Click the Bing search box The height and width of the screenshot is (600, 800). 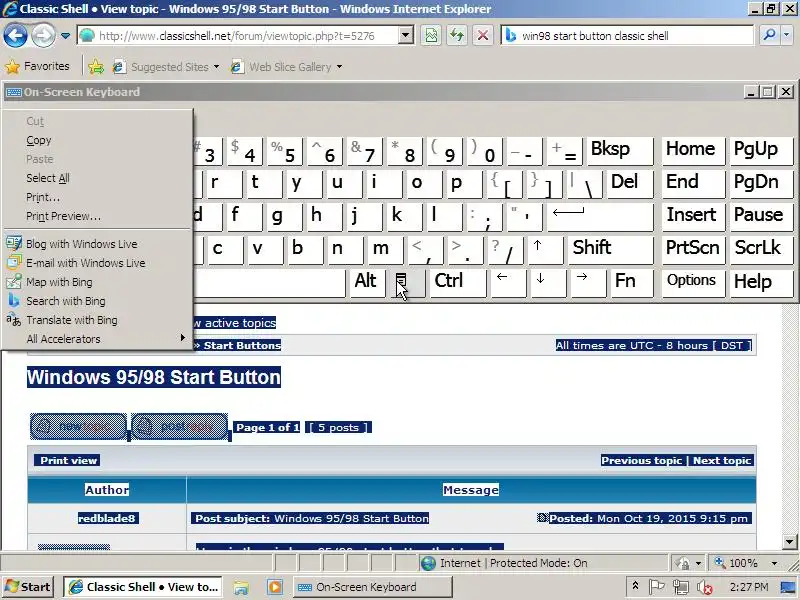click(628, 36)
